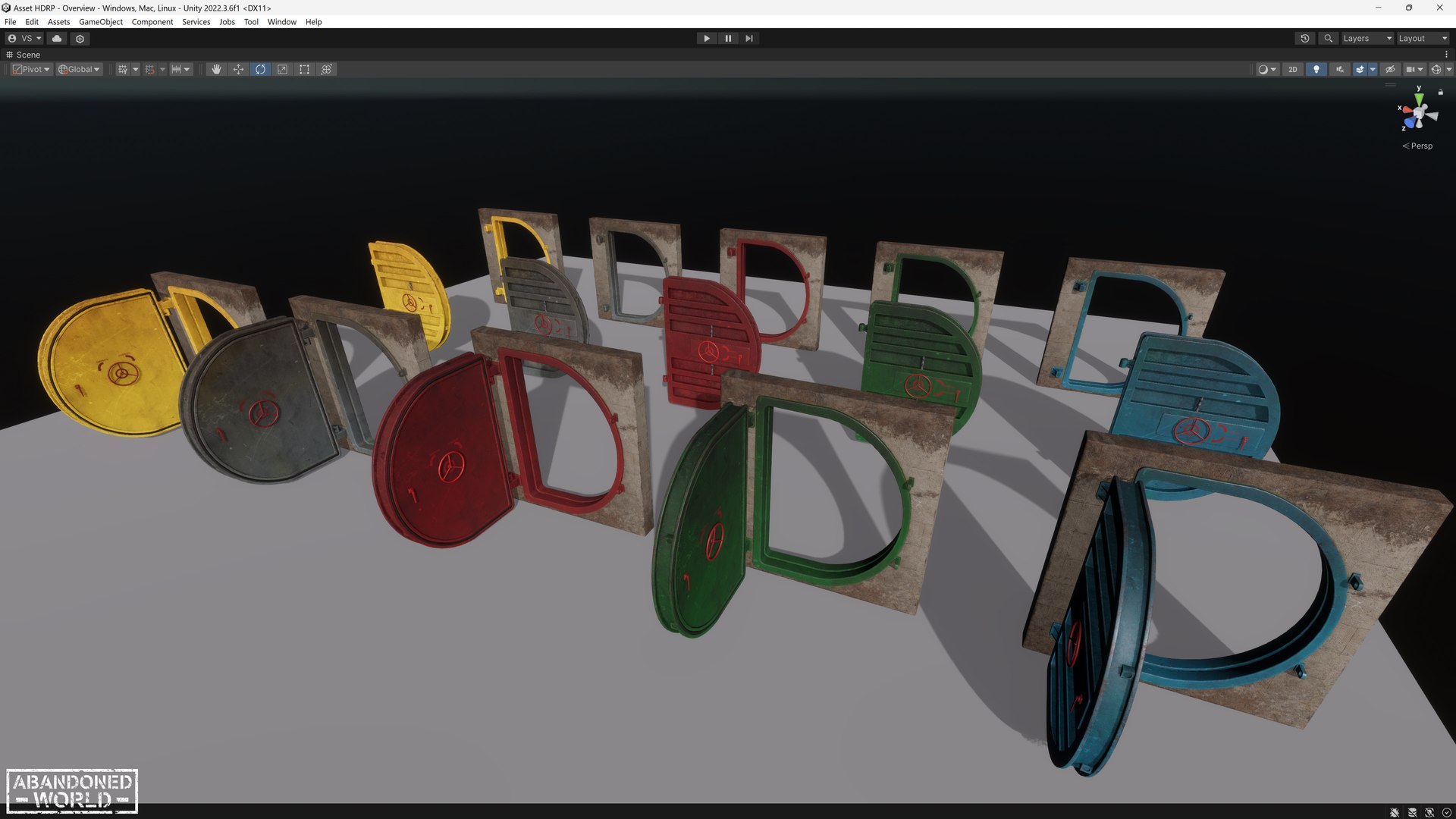Open the Layers dropdown
This screenshot has width=1456, height=819.
[x=1367, y=38]
